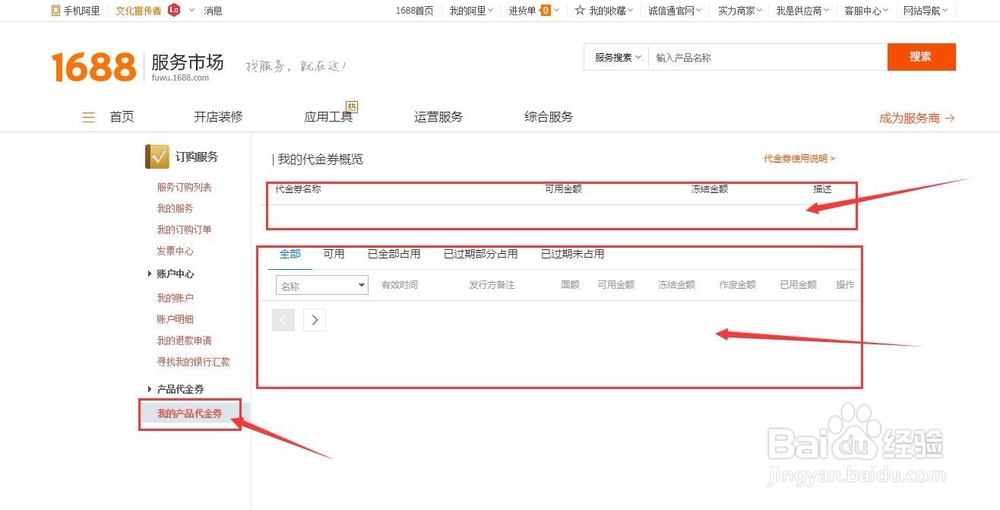Open 我的退款申请 in the sidebar

coord(184,340)
